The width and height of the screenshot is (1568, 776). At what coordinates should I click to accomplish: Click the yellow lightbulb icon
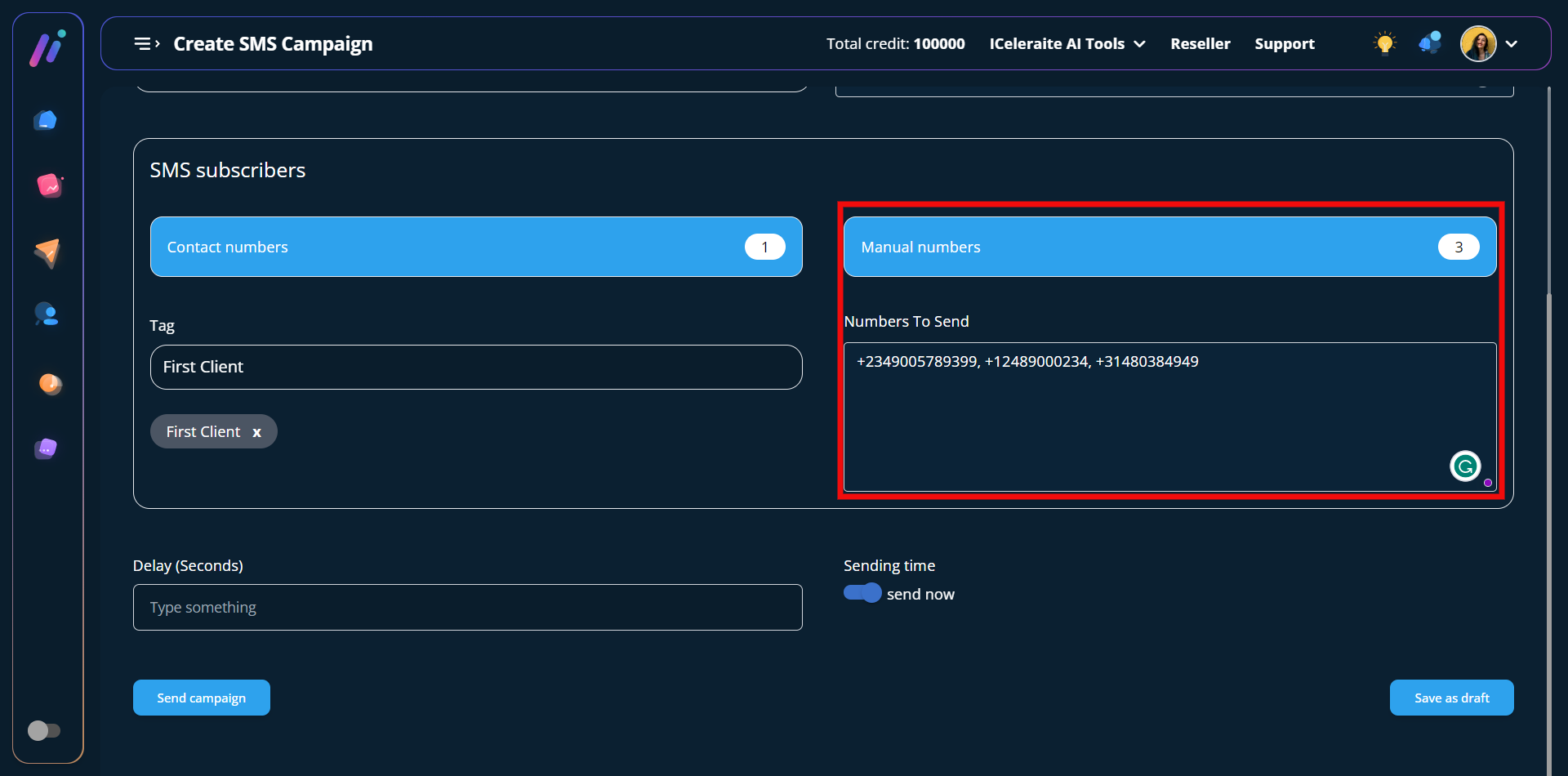click(x=1384, y=43)
